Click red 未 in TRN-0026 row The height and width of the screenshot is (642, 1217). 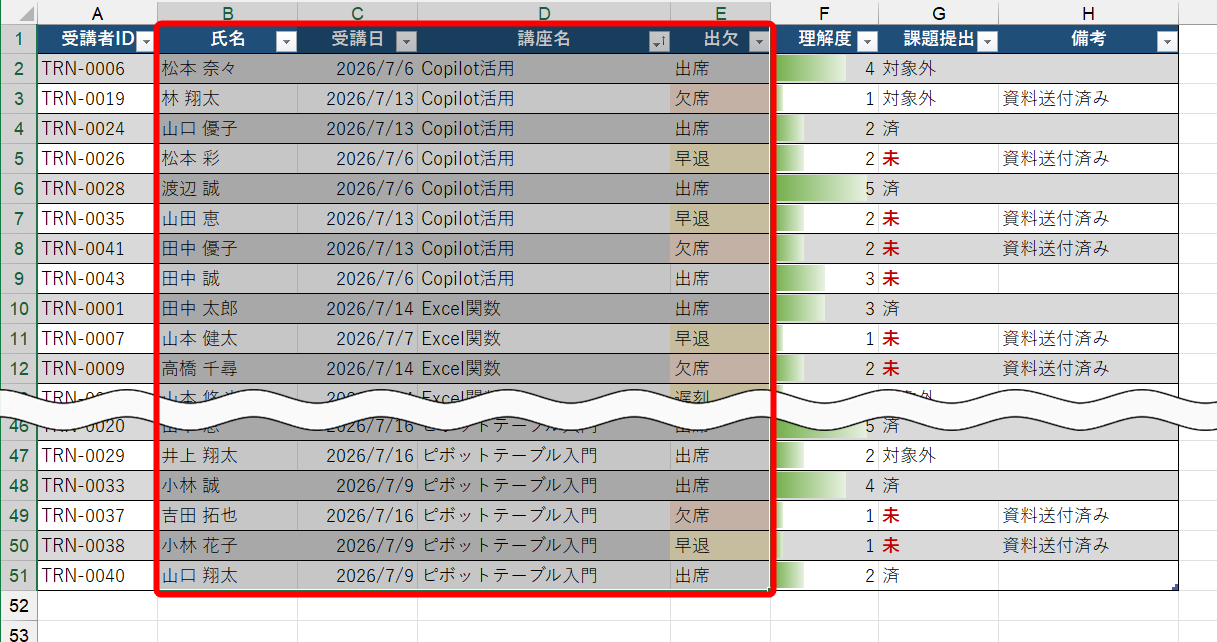891,159
